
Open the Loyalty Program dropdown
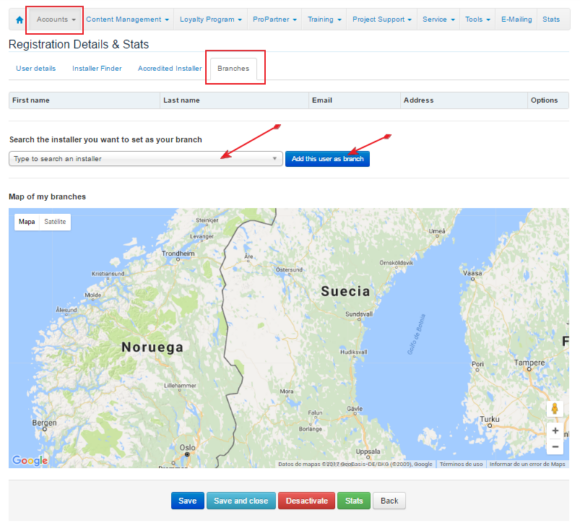tap(210, 20)
